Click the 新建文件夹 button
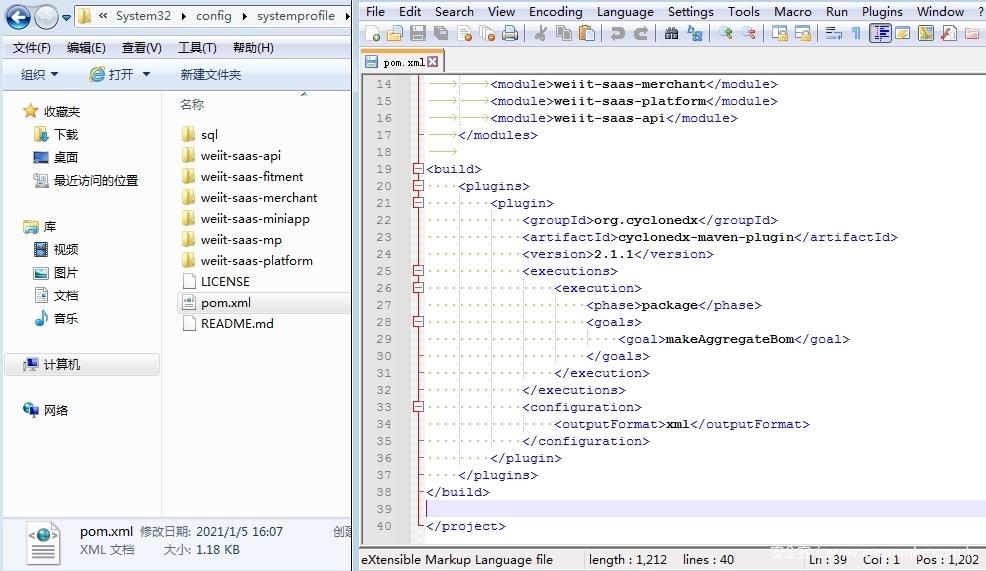Image resolution: width=986 pixels, height=571 pixels. coord(210,75)
